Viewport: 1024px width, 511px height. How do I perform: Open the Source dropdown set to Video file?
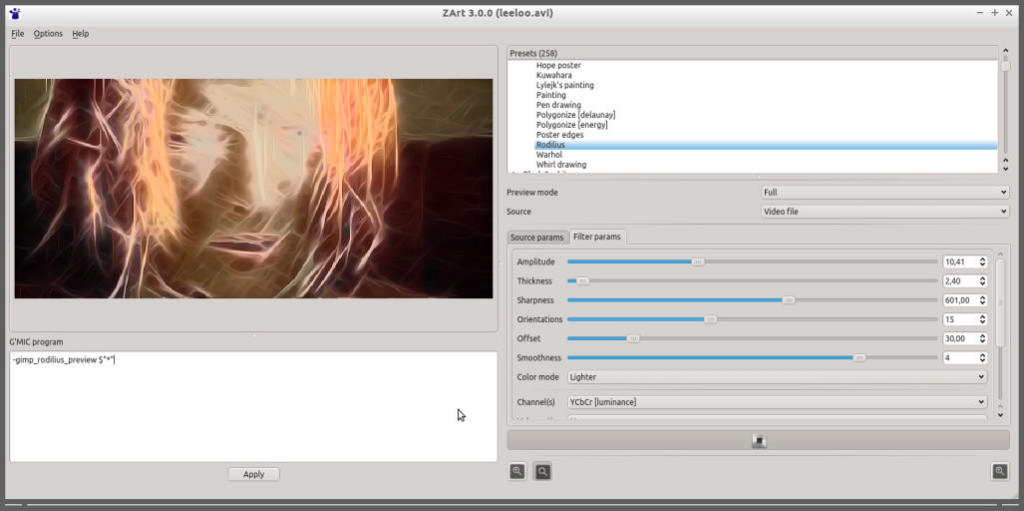885,212
